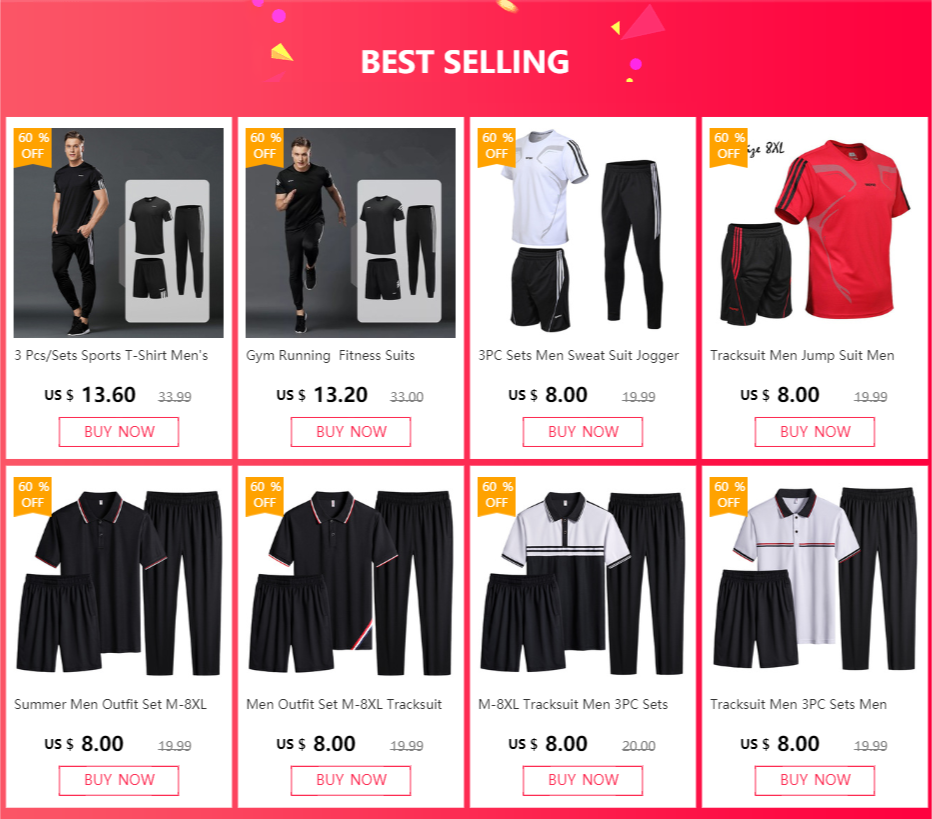The image size is (932, 819).
Task: Click BUY NOW for Tracksuit Men Jump Suit
Action: (815, 431)
